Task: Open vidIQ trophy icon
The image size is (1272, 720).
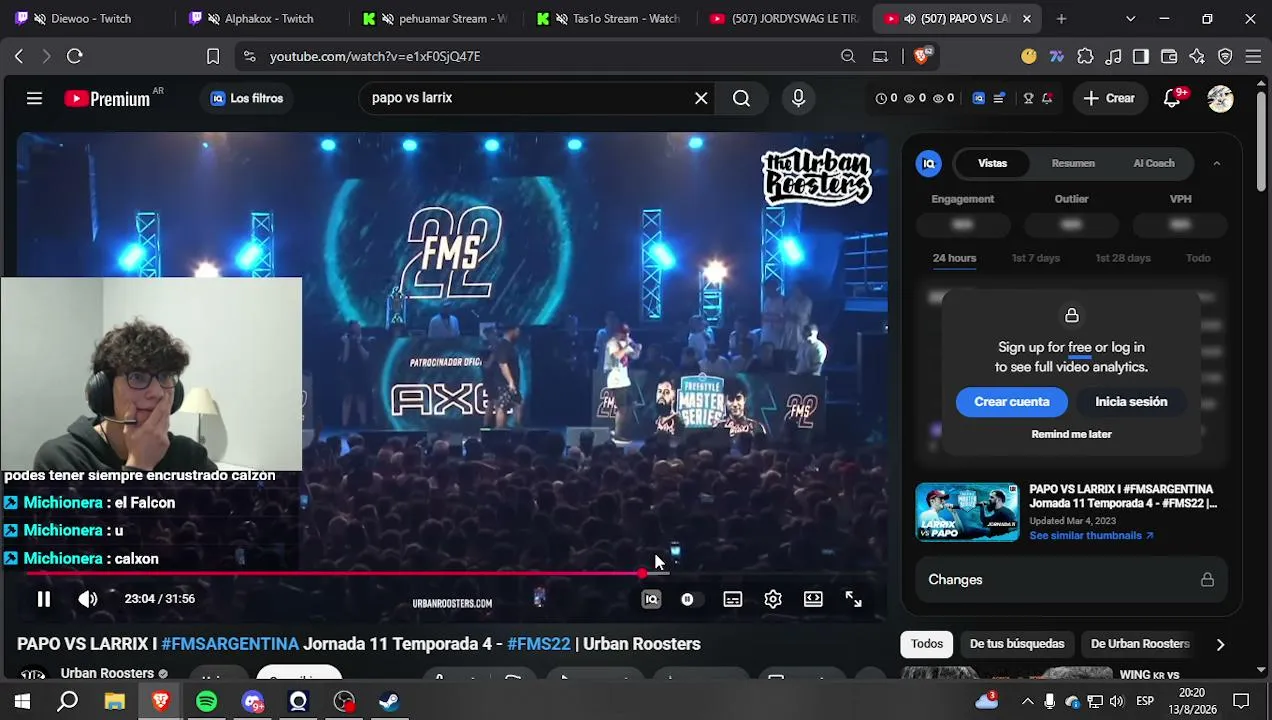Action: (1028, 98)
